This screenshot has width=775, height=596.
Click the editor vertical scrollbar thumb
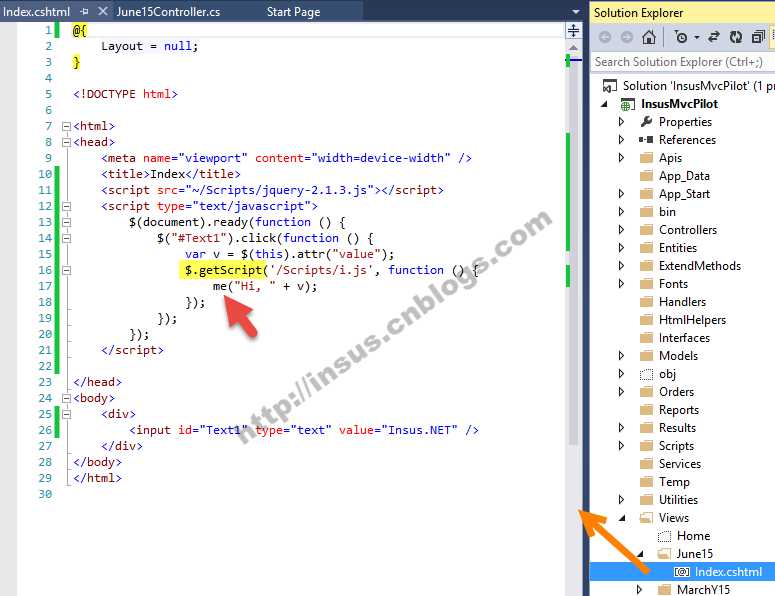pos(573,251)
